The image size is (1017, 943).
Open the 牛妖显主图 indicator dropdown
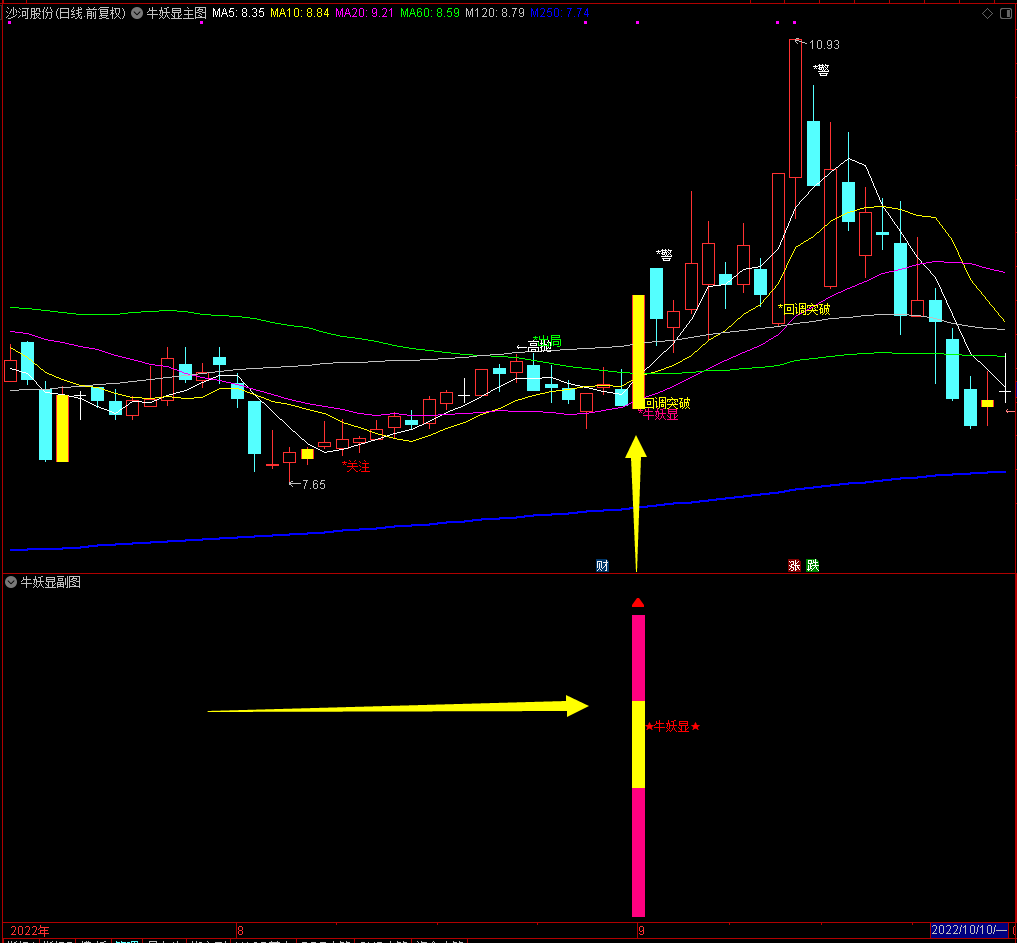tap(137, 13)
